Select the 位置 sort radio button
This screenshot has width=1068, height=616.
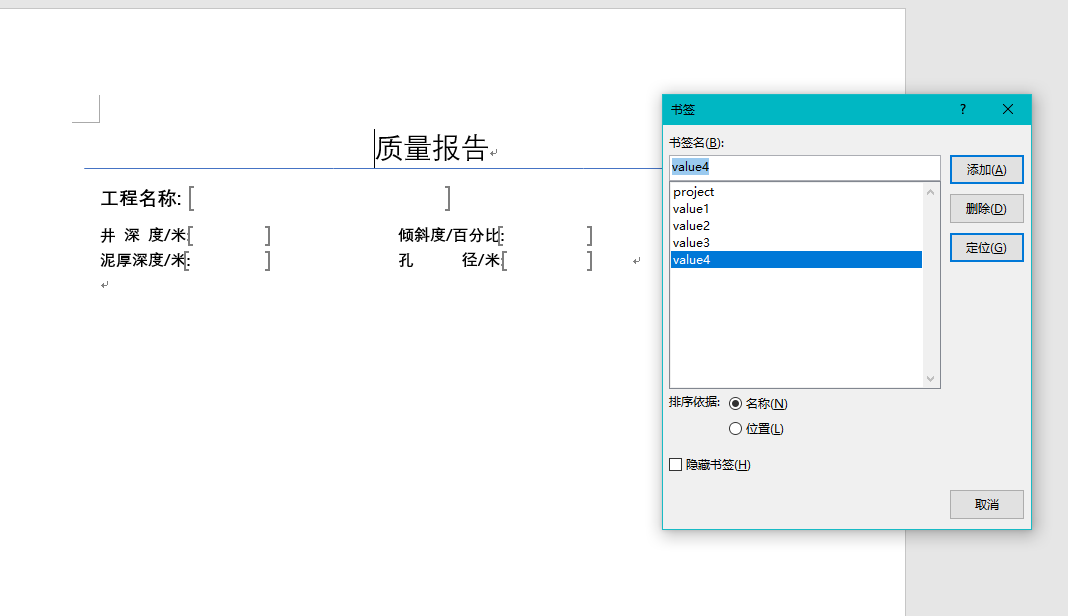tap(737, 428)
